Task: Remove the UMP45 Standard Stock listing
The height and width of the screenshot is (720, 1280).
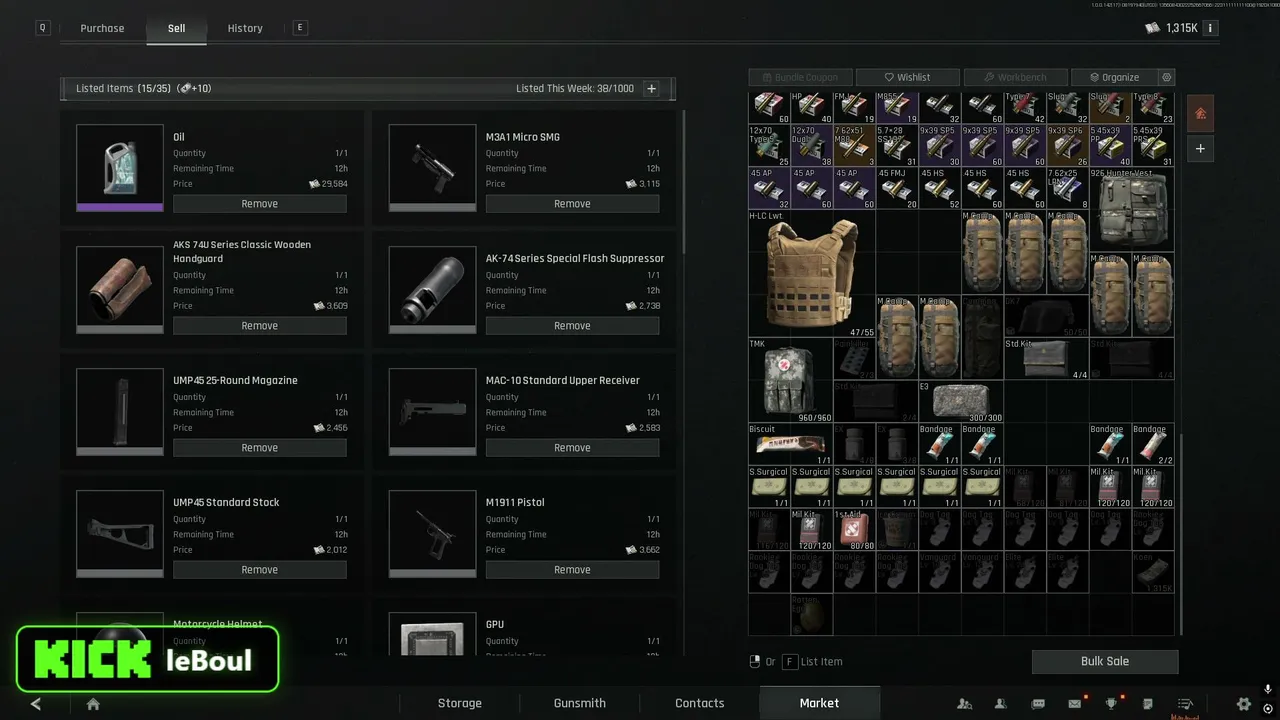Action: [260, 570]
